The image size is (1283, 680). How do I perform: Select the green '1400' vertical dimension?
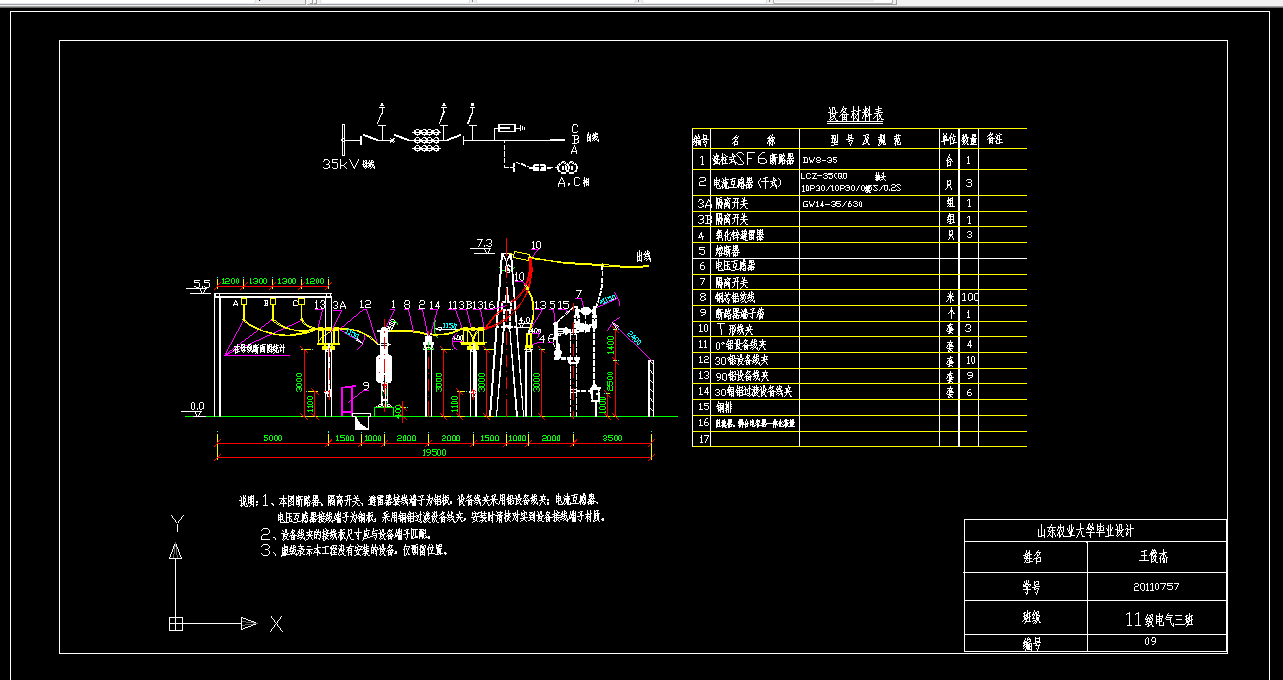coord(610,346)
